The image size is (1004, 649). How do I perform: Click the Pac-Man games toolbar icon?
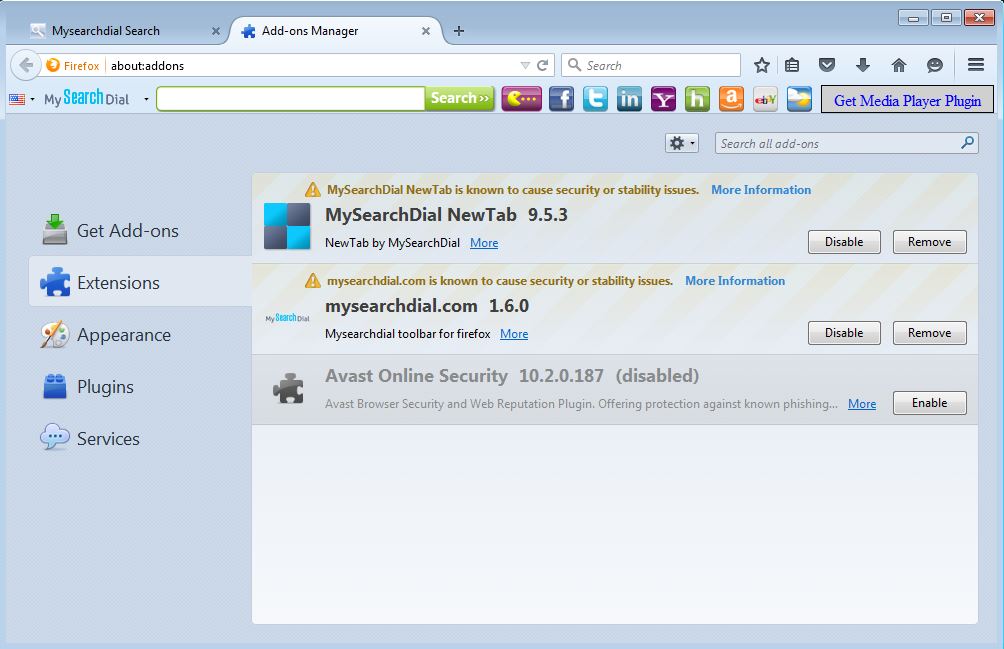pyautogui.click(x=522, y=99)
